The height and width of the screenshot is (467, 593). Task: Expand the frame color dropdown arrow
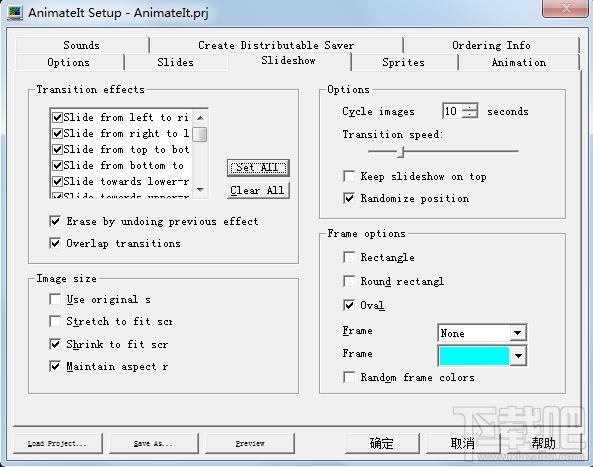click(x=518, y=356)
